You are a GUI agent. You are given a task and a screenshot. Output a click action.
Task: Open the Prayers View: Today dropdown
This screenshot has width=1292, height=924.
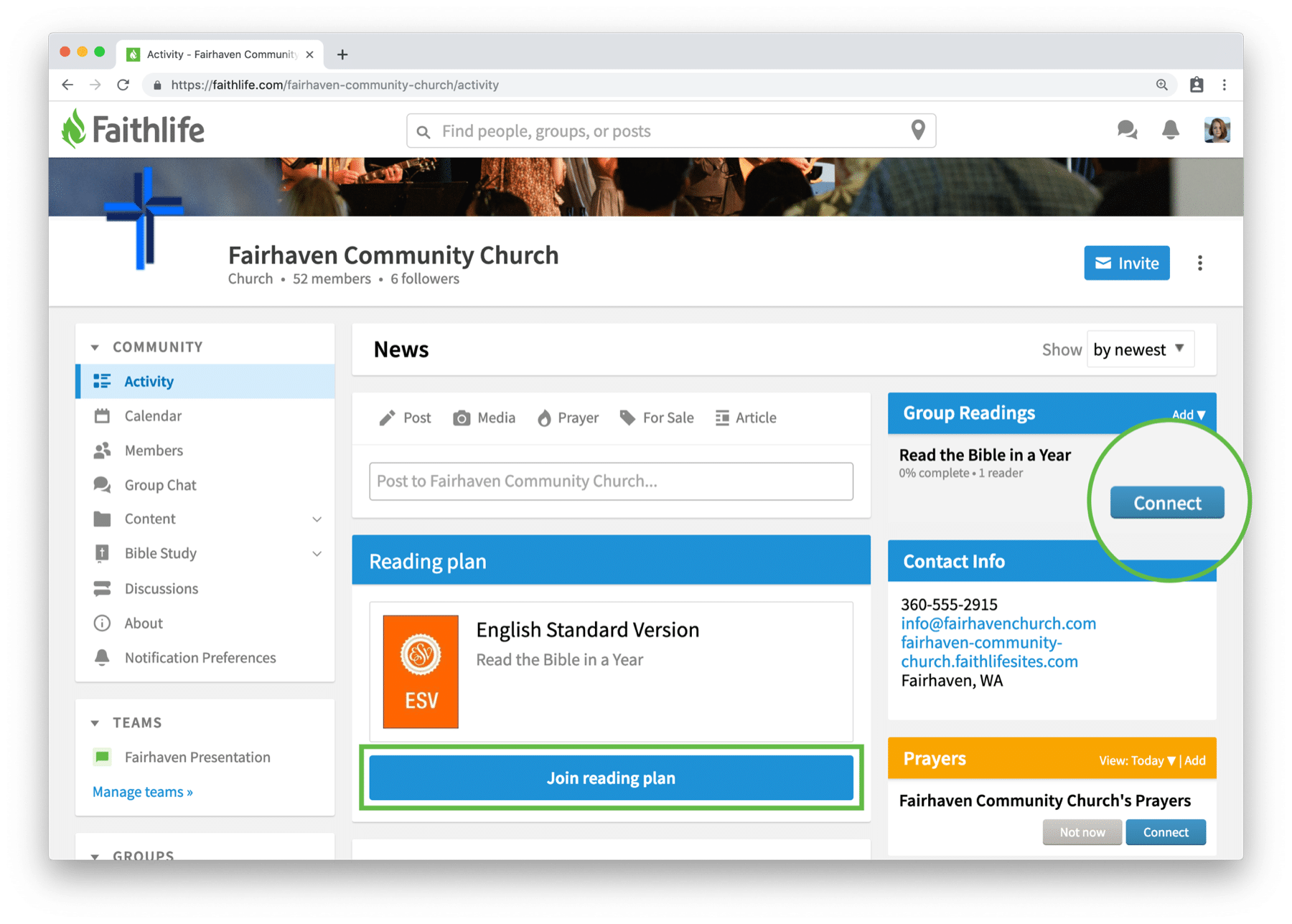(1137, 760)
